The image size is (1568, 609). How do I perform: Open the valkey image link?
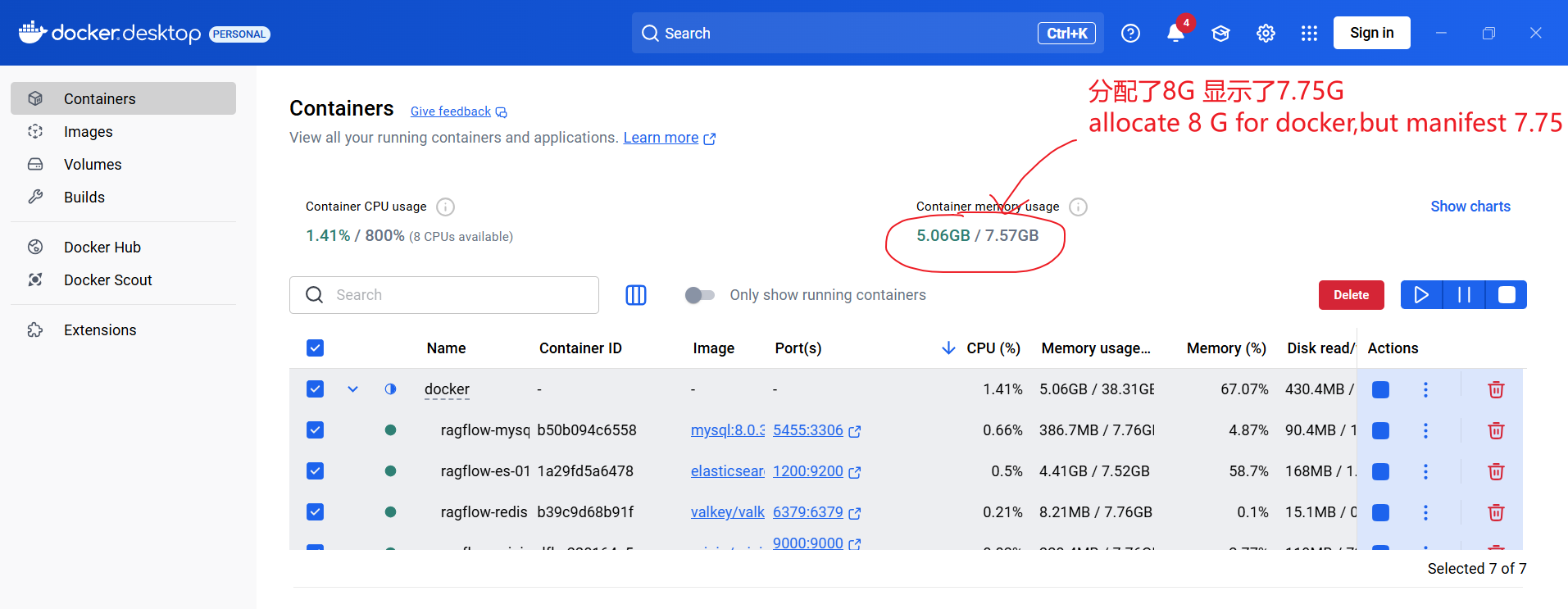727,512
